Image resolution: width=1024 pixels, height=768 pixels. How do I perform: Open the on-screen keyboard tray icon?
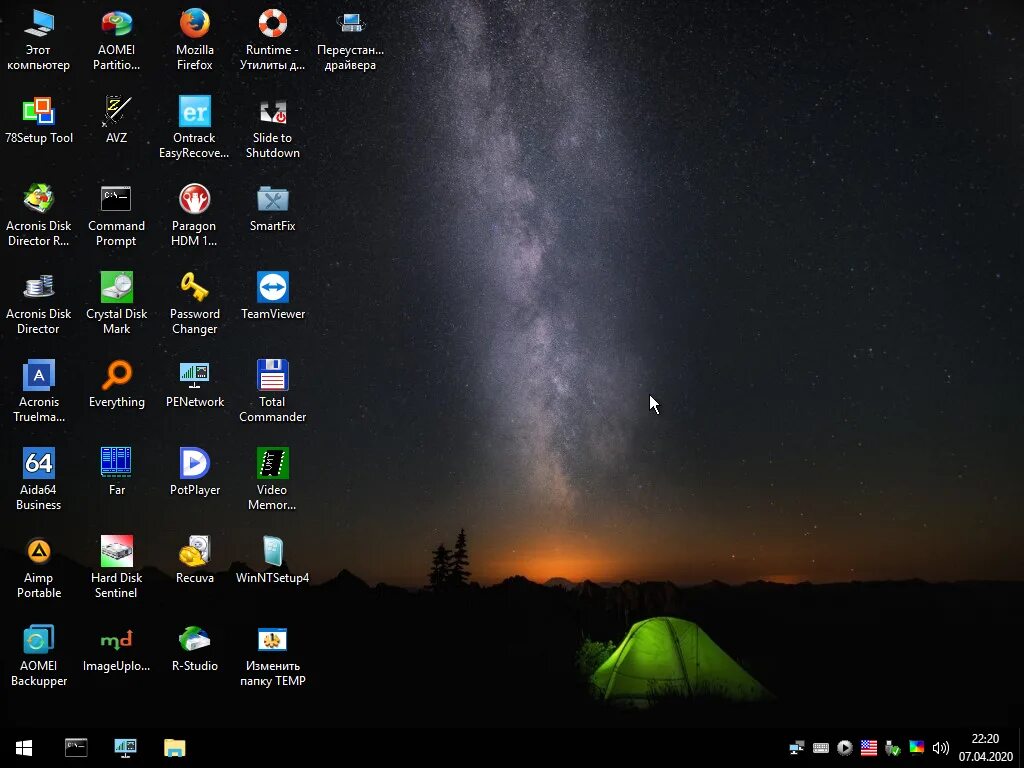[821, 748]
